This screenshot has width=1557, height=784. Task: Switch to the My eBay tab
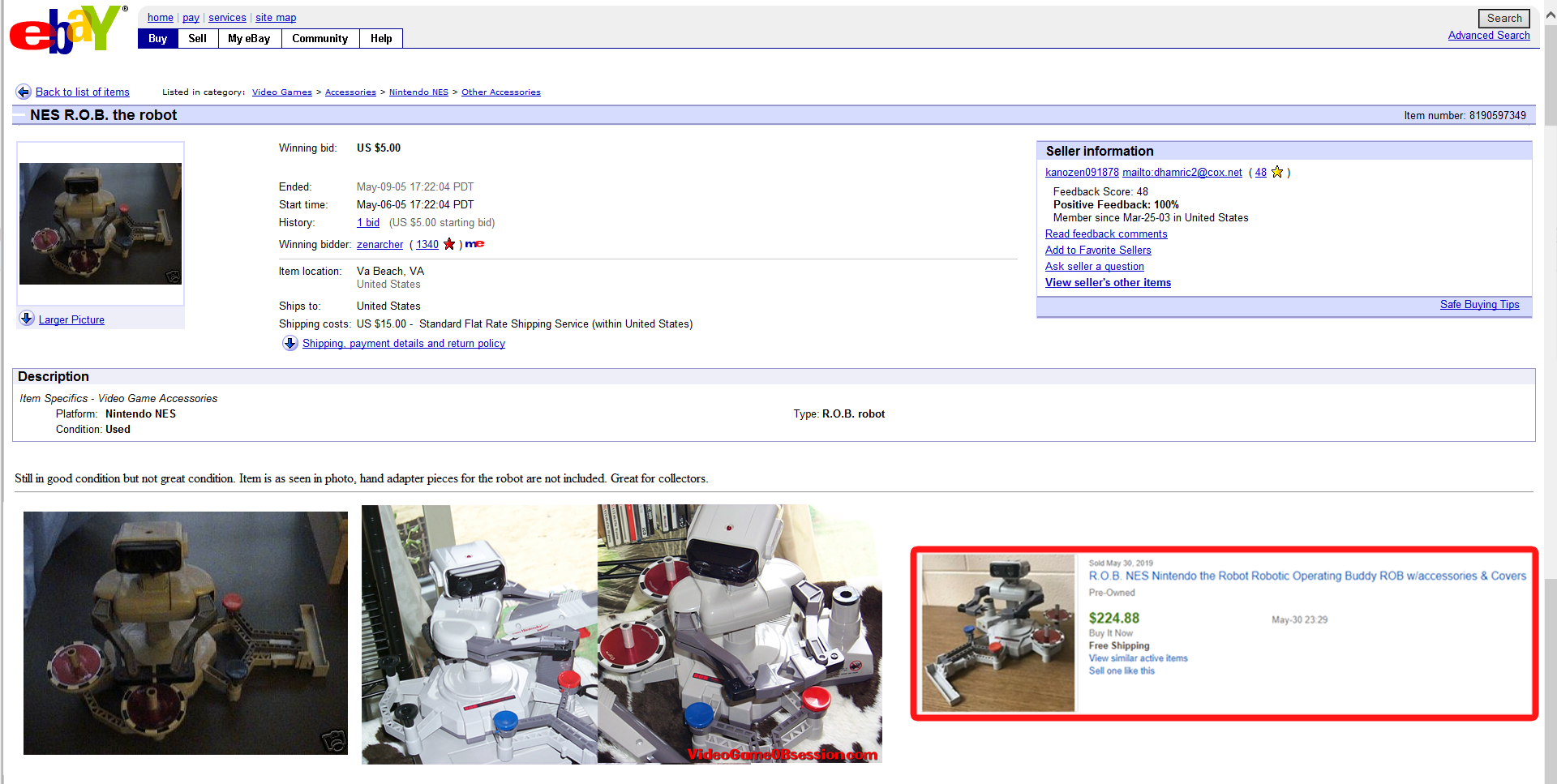(x=249, y=38)
